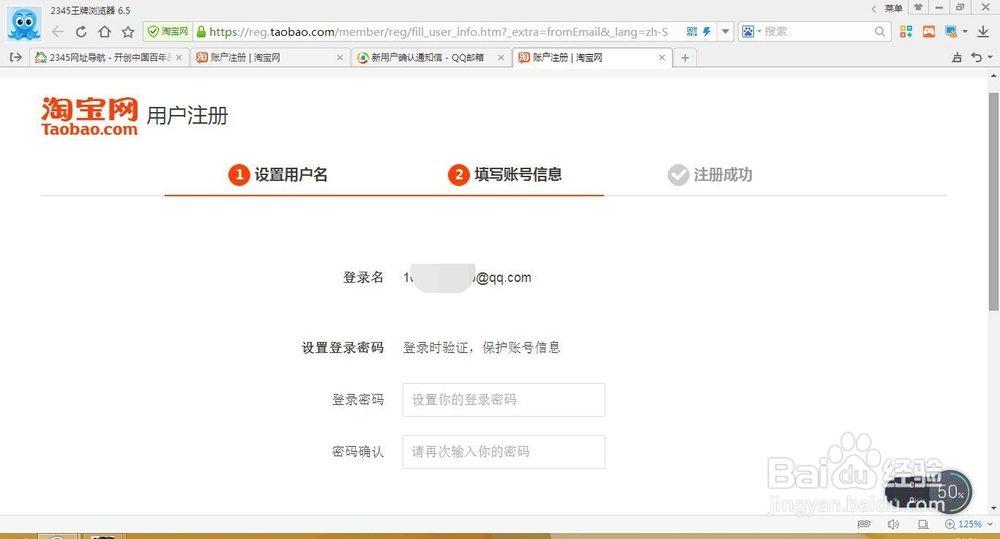Click the green padlock security icon
Screen dimensions: 1000x539
pyautogui.click(x=201, y=31)
